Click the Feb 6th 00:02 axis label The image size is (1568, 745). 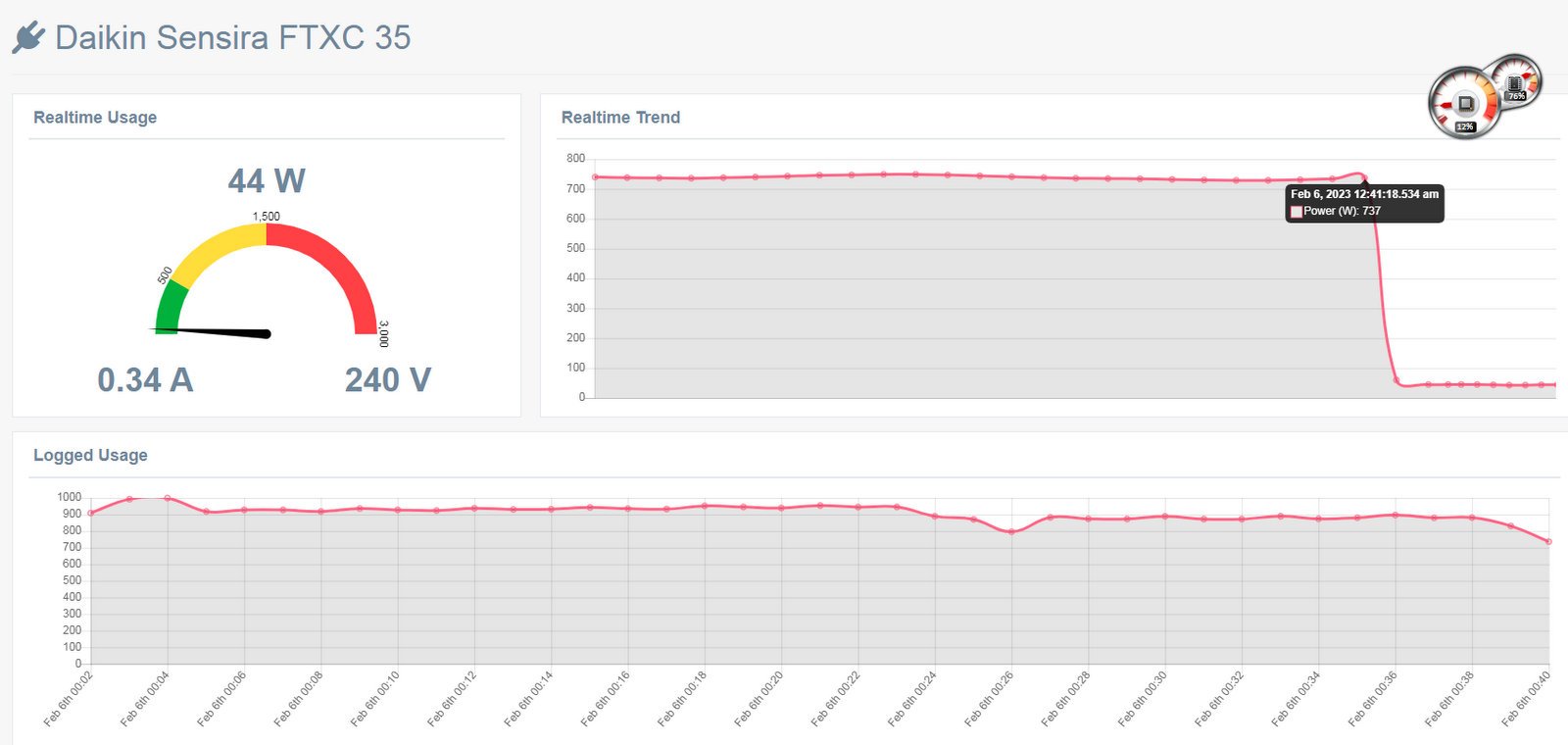coord(69,698)
